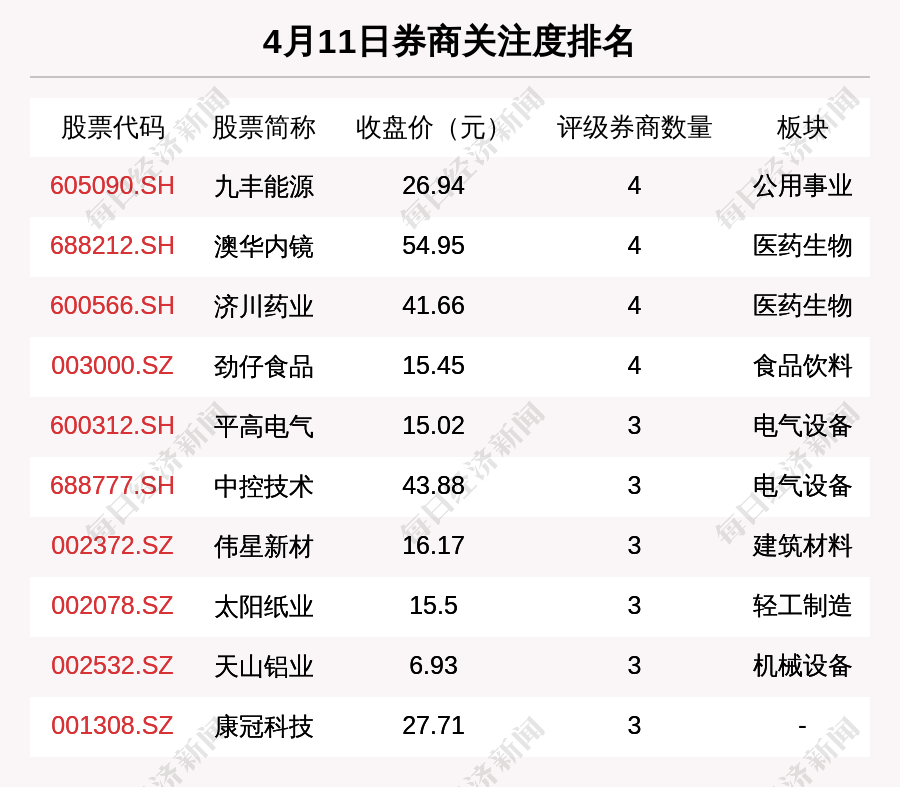Click the title 4月11日券商关注度排名
This screenshot has height=787, width=900.
coord(448,42)
